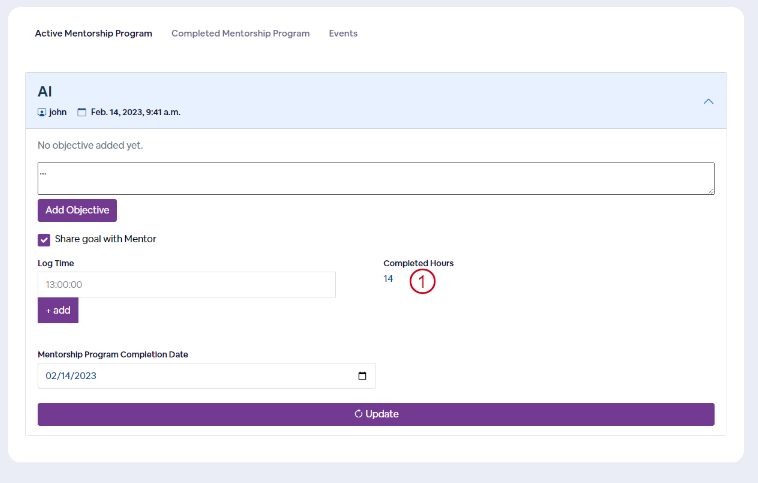
Task: Open the Events tab
Action: 343,33
